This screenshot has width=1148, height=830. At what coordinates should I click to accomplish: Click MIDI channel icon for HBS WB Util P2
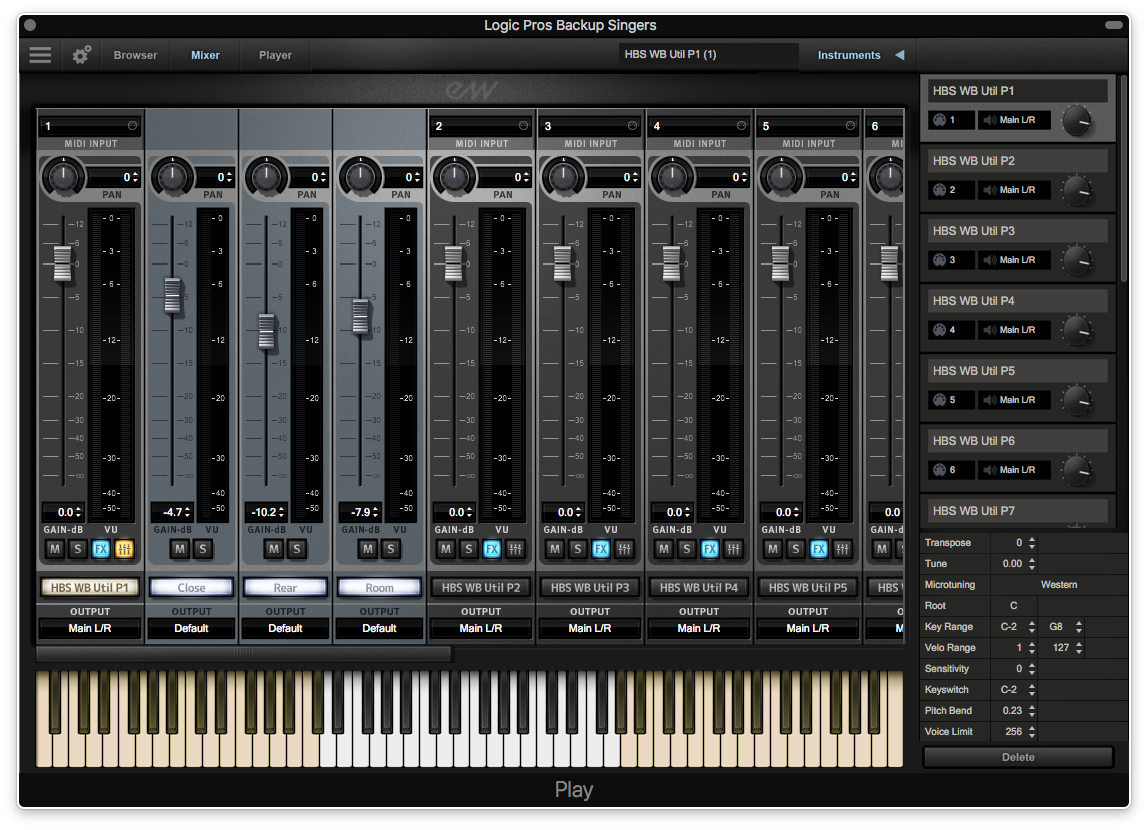click(x=939, y=190)
